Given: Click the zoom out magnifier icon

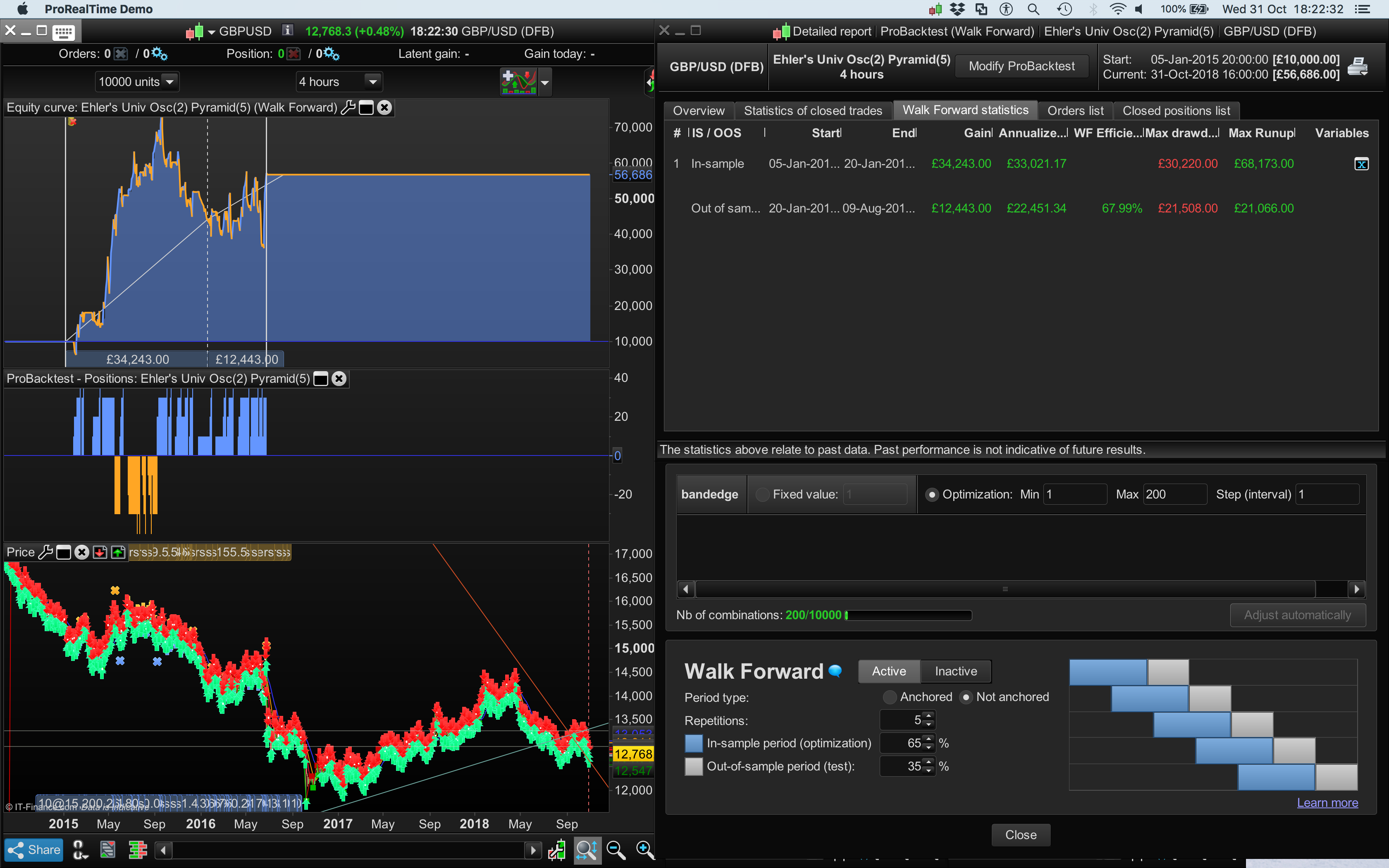Looking at the screenshot, I should click(615, 850).
